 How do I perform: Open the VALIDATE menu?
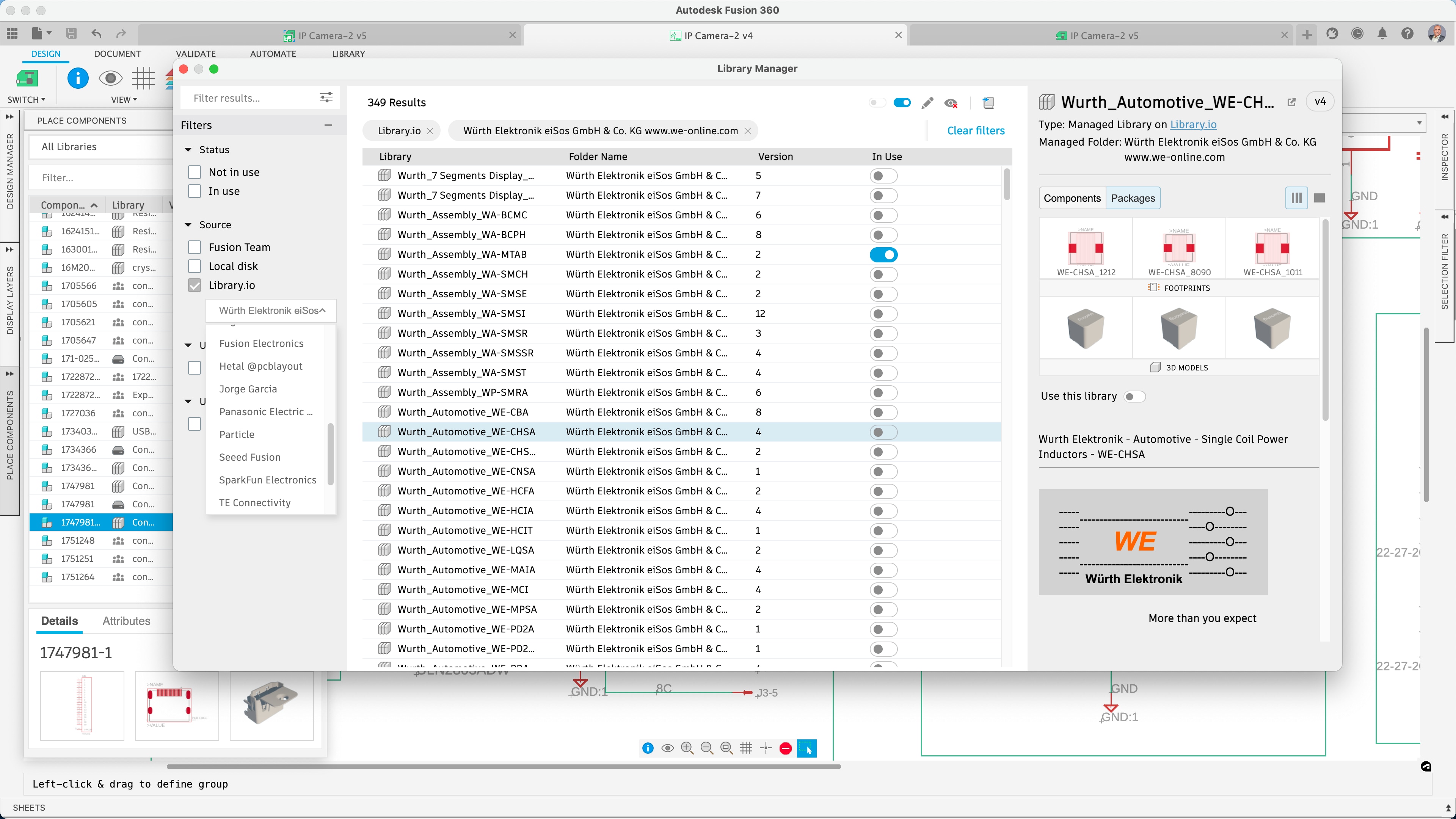(195, 54)
